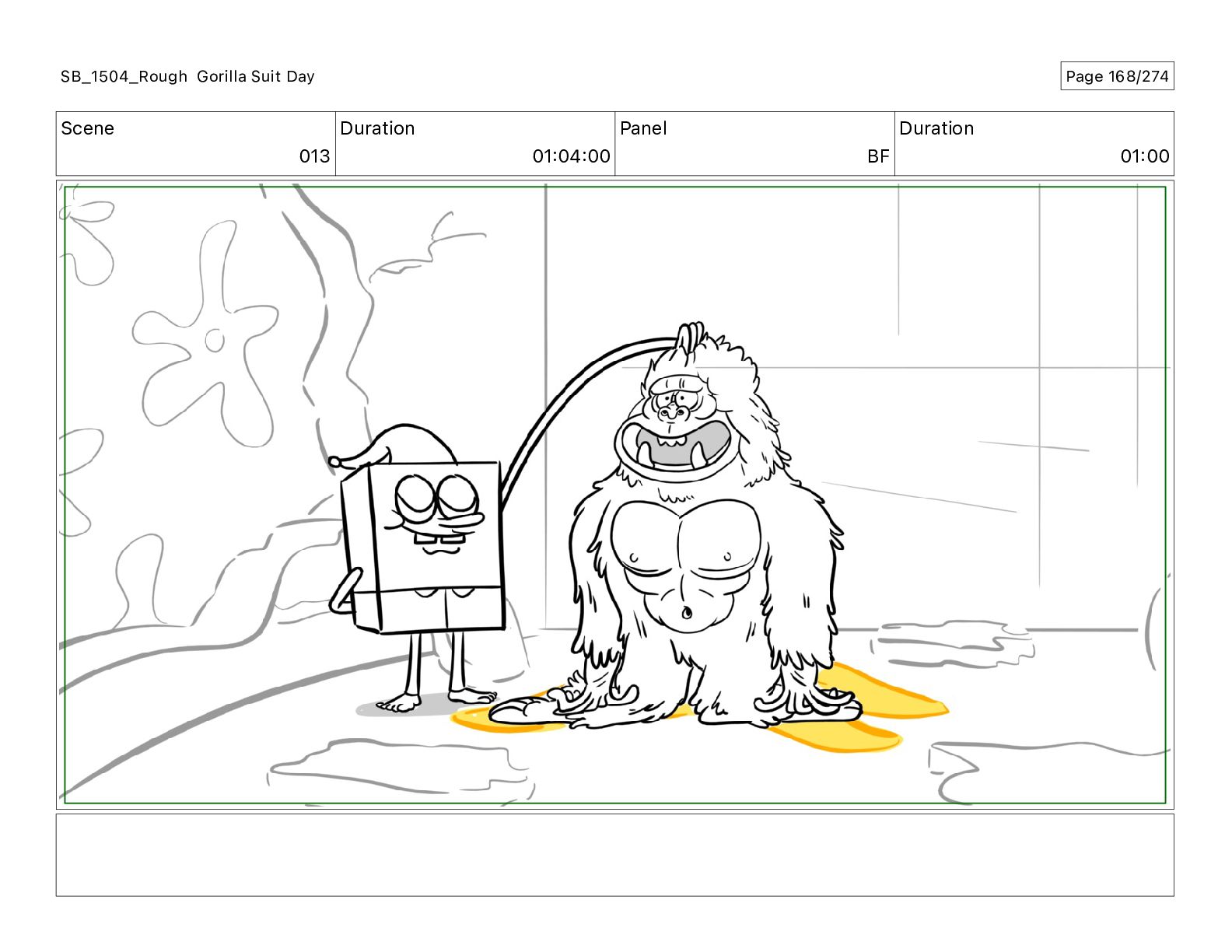This screenshot has width=1232, height=952.
Task: Click the panel value 'BF'
Action: coord(878,156)
